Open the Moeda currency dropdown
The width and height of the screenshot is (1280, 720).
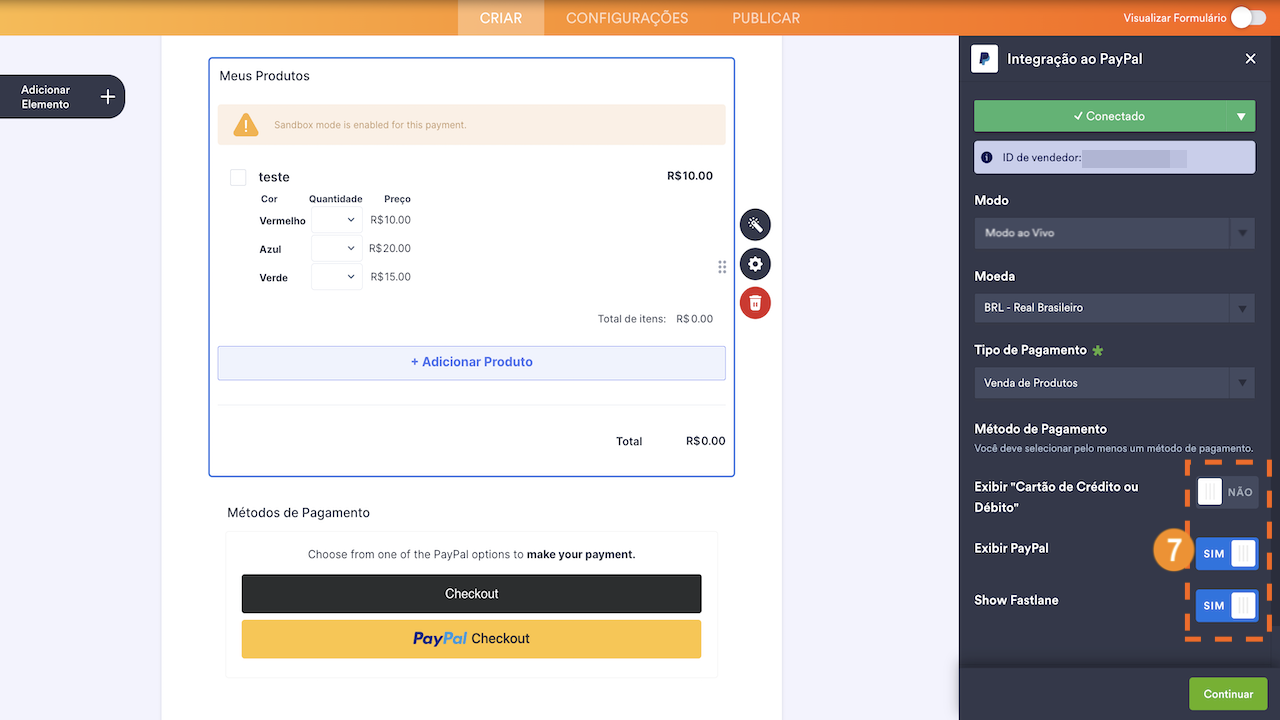tap(1114, 308)
